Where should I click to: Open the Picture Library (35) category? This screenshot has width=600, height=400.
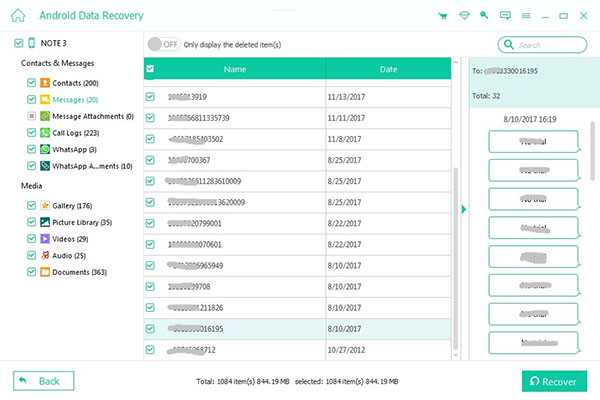coord(82,222)
